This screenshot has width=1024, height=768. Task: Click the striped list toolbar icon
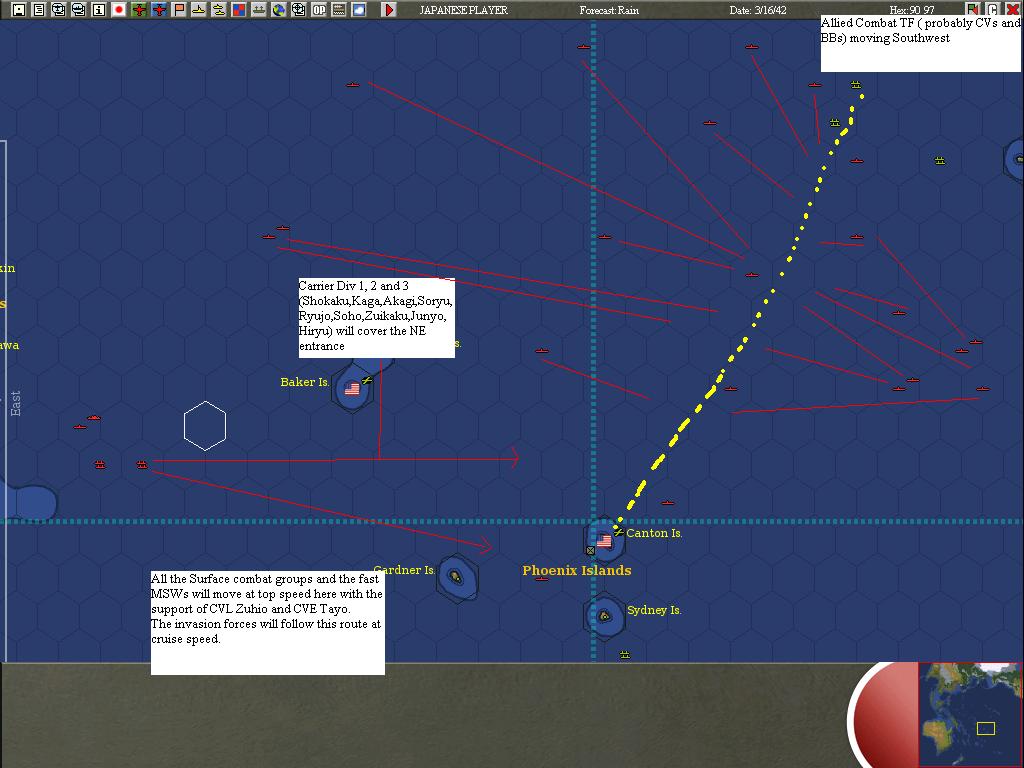point(339,10)
